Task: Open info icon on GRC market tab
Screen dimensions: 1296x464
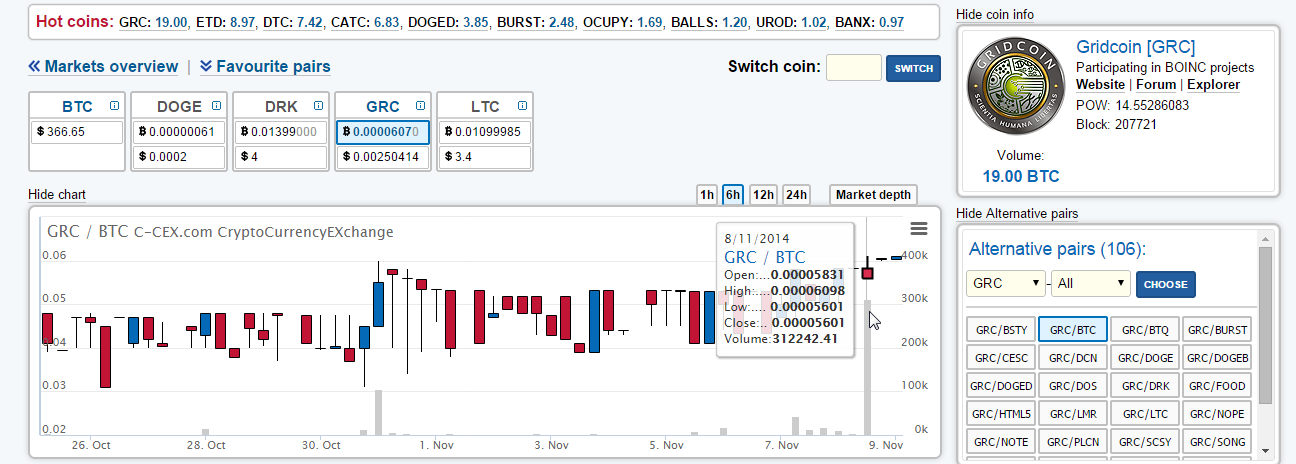Action: tap(420, 105)
